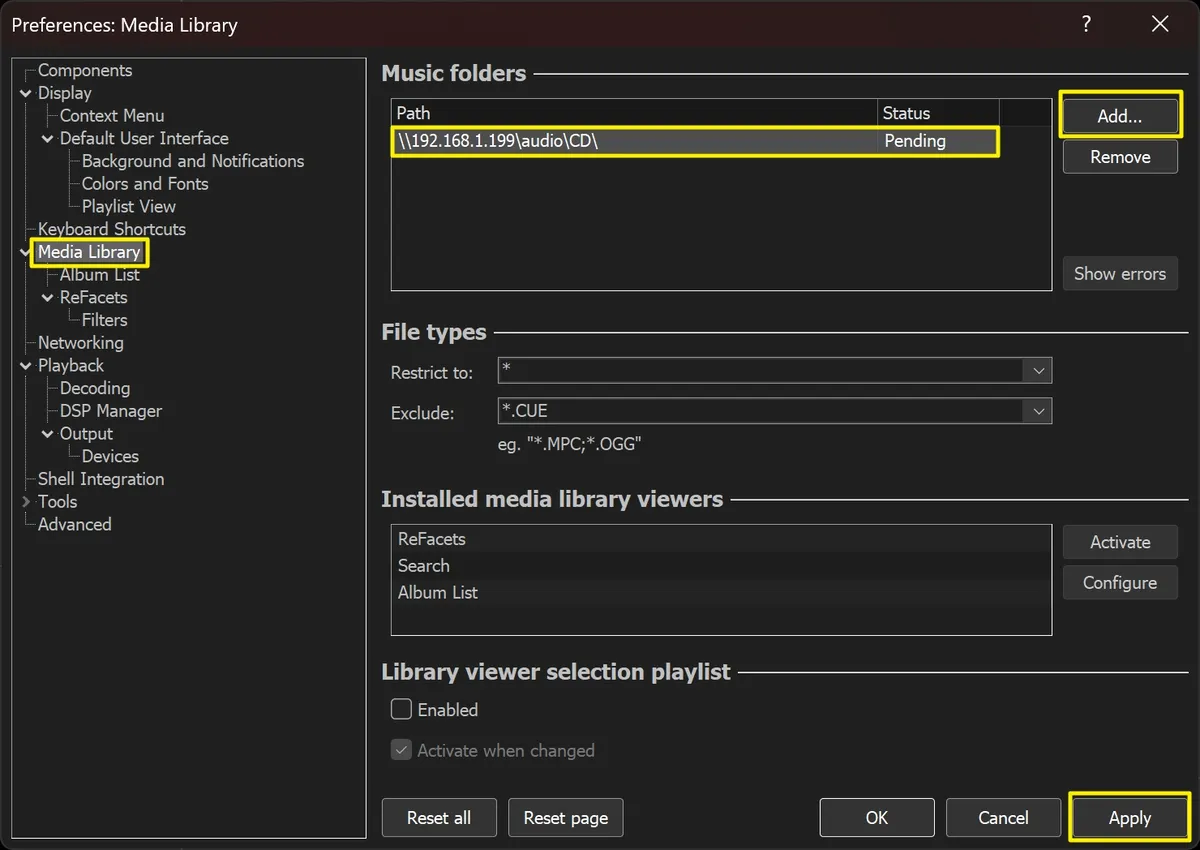1200x850 pixels.
Task: Collapse the Playback tree node
Action: point(26,366)
